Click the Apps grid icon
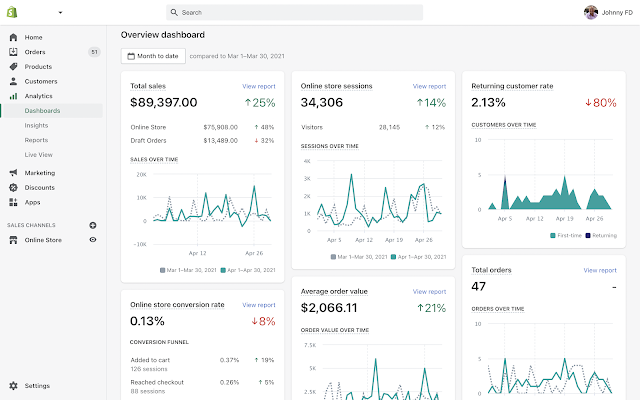The height and width of the screenshot is (400, 640). click(x=13, y=202)
